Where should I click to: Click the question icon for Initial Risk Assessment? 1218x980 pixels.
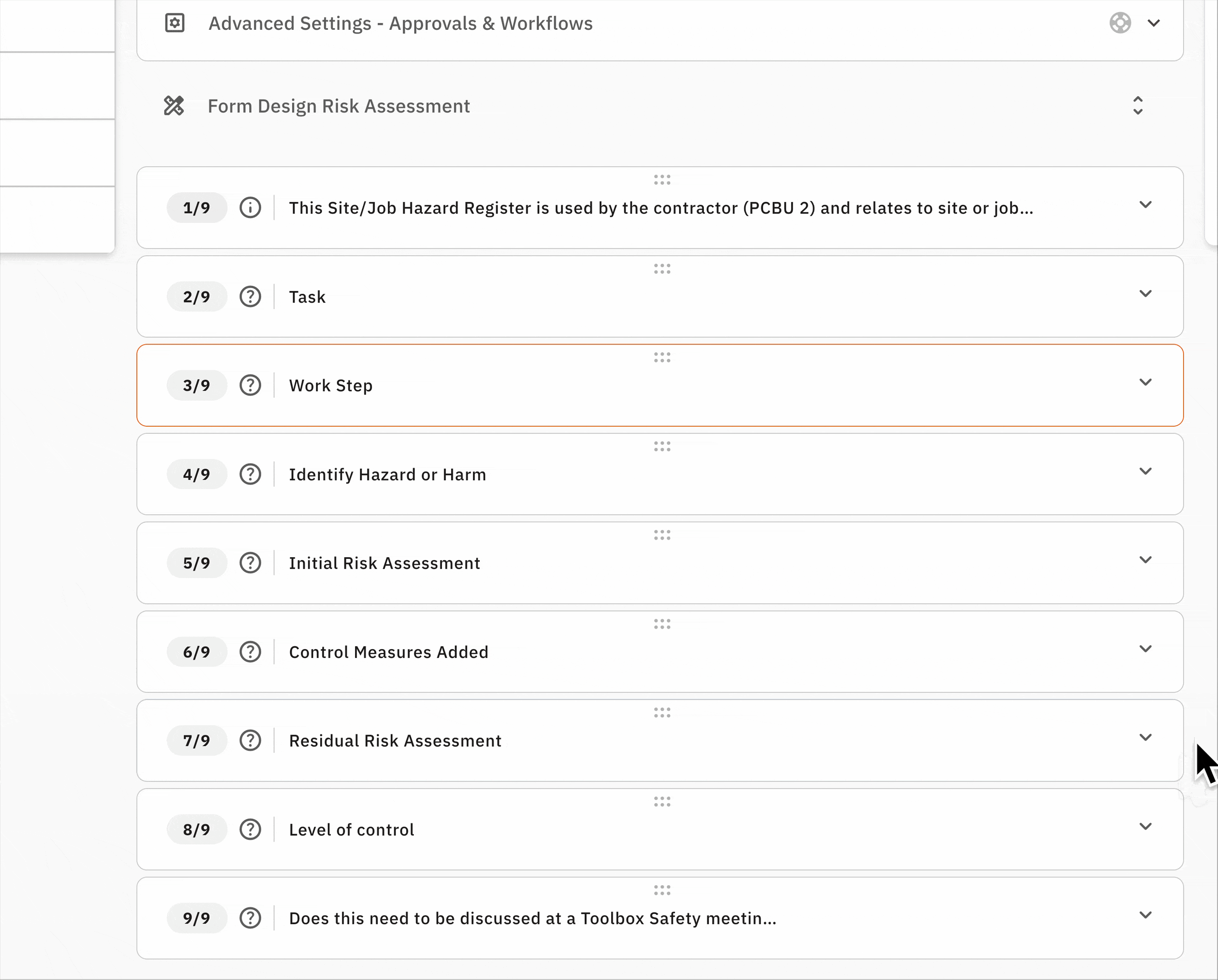click(x=250, y=563)
